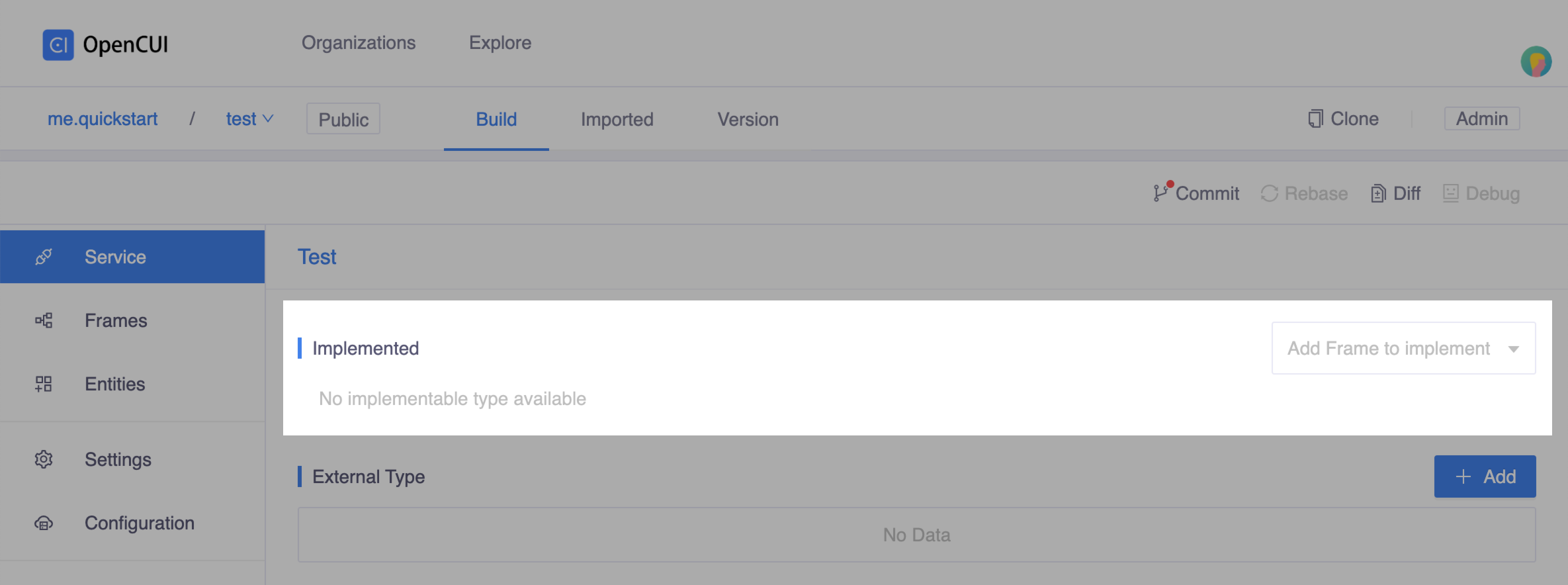This screenshot has width=1568, height=585.
Task: Click the Clone copy icon
Action: (x=1315, y=118)
